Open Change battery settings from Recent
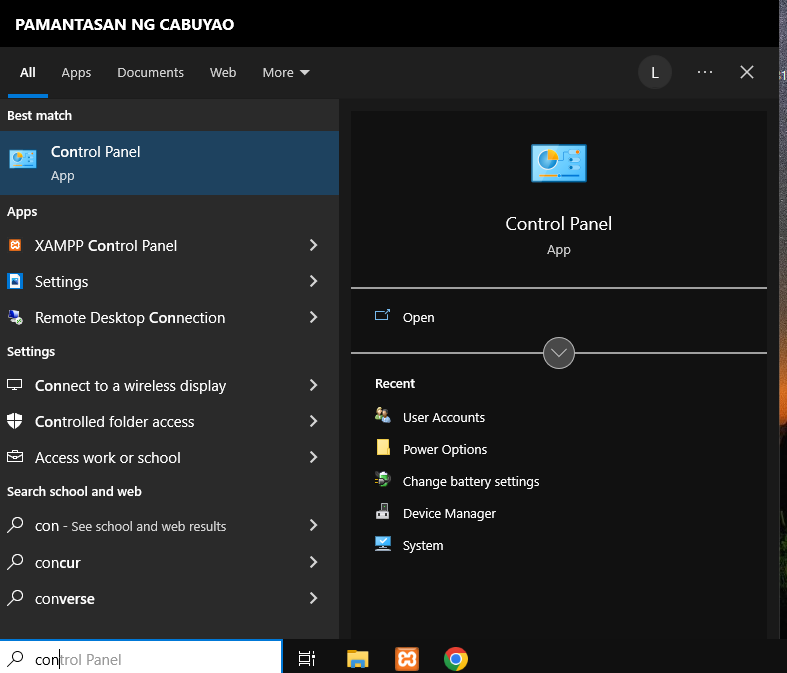The width and height of the screenshot is (787, 673). point(471,482)
